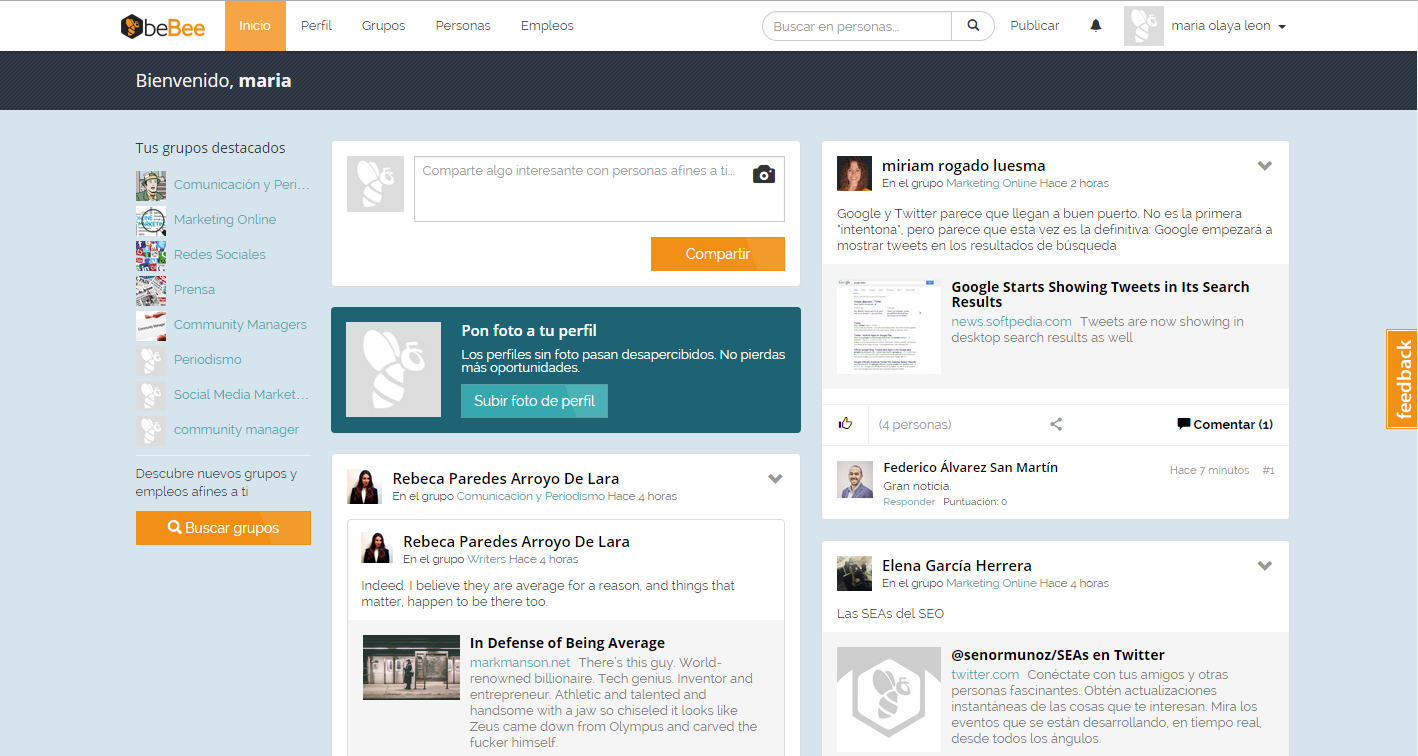Screen dimensions: 1418x756
Task: Open the Empleos menu item
Action: (547, 26)
